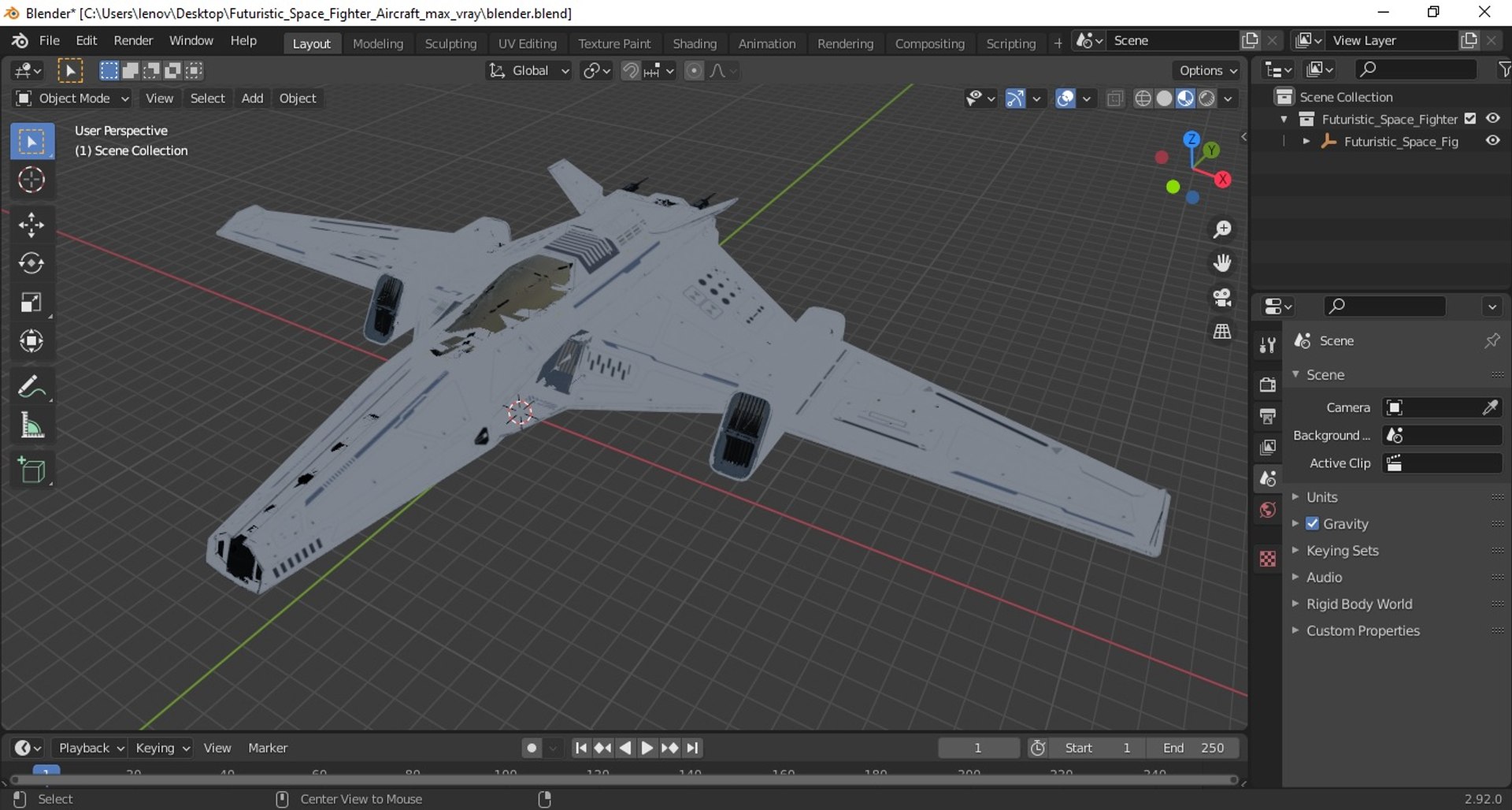Click the outliner filter funnel icon
This screenshot has width=1512, height=810.
pos(1503,70)
